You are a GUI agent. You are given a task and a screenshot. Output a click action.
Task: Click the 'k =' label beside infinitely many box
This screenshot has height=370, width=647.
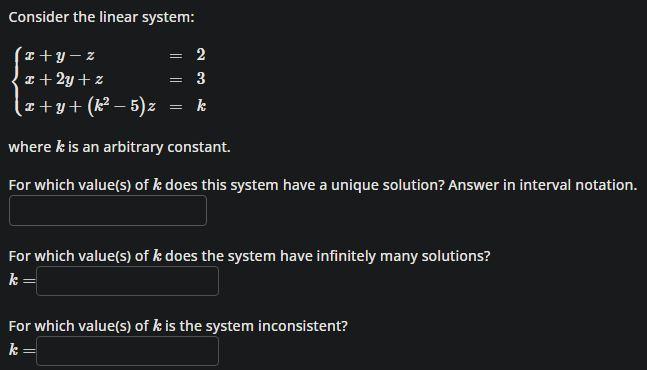point(22,280)
